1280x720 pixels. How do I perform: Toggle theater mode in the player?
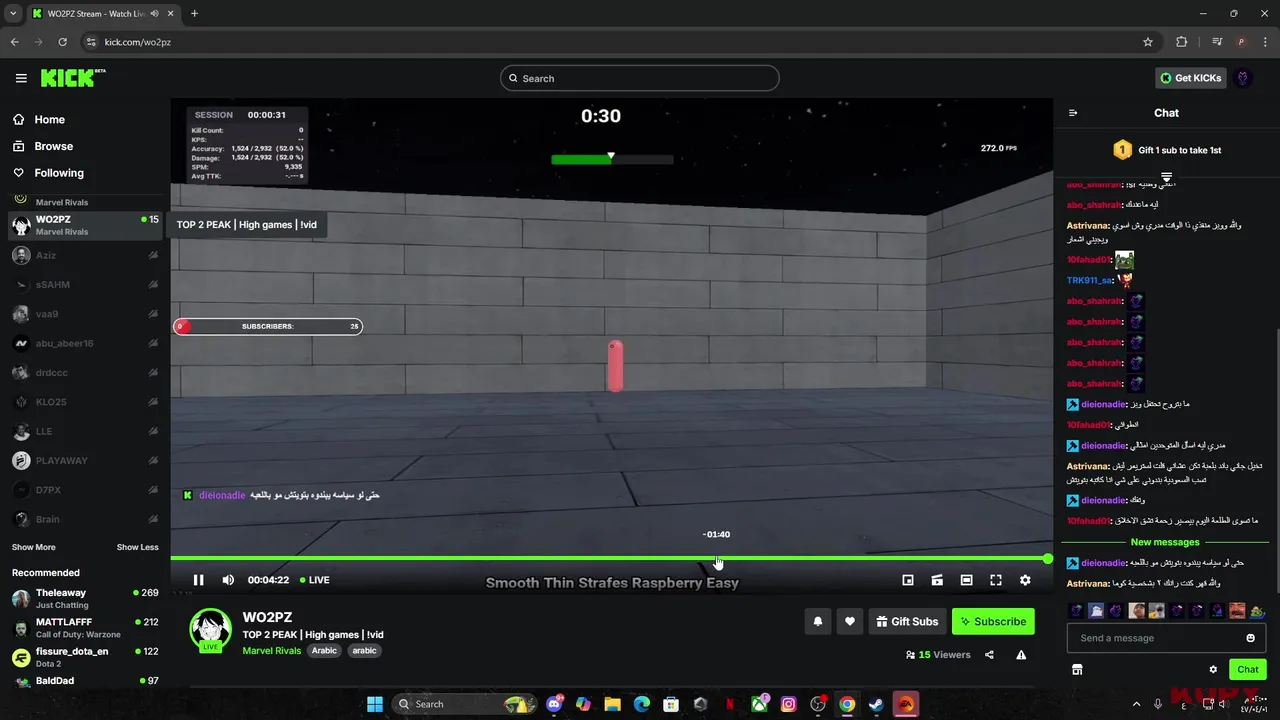[x=966, y=580]
